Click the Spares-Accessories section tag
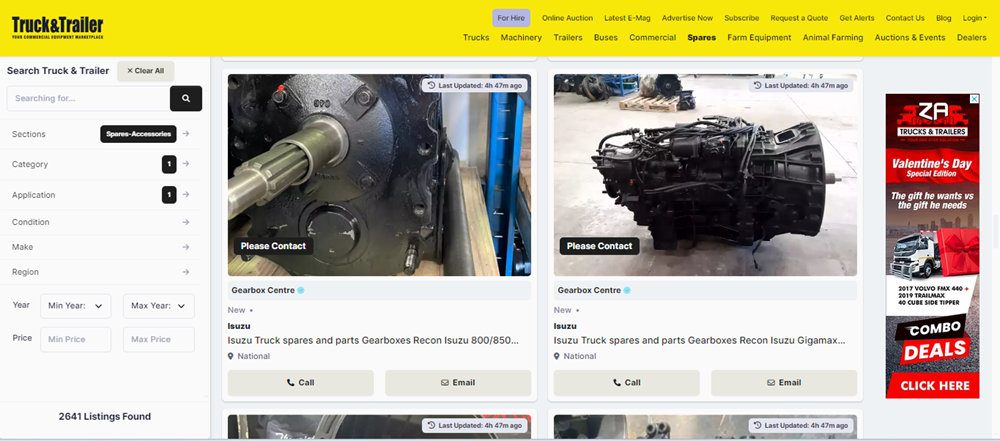The image size is (1000, 441). 138,134
